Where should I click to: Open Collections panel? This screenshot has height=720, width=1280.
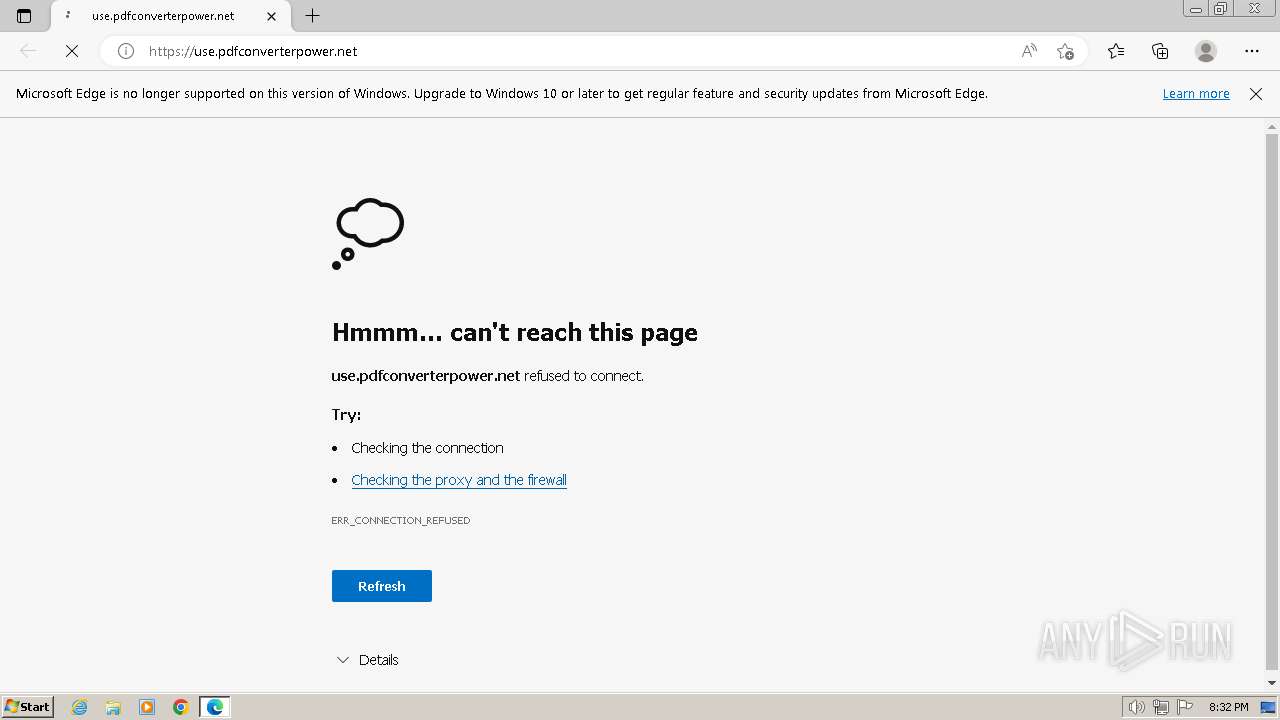1160,51
